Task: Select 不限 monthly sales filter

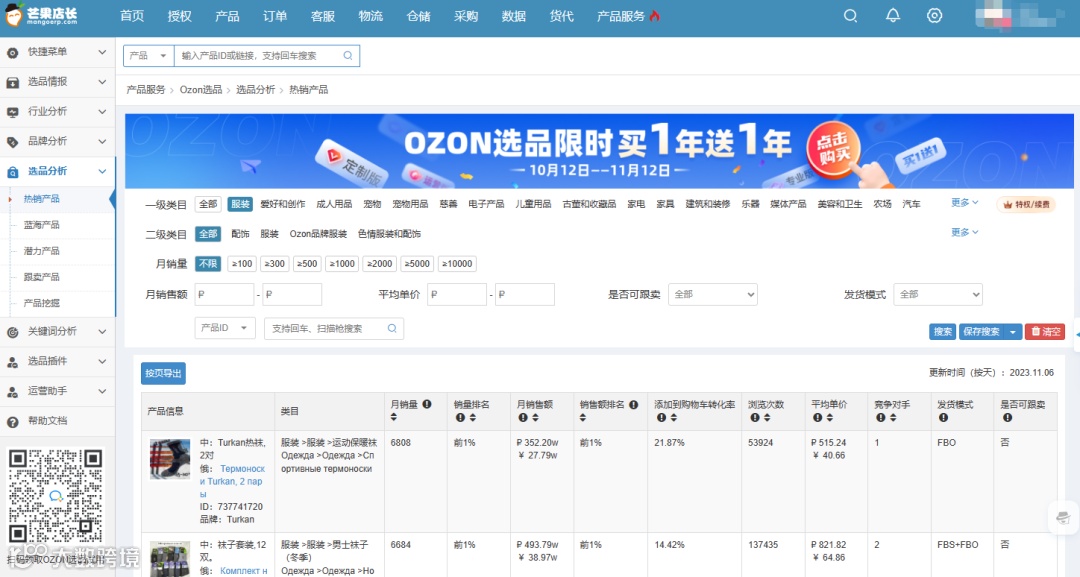Action: point(208,263)
